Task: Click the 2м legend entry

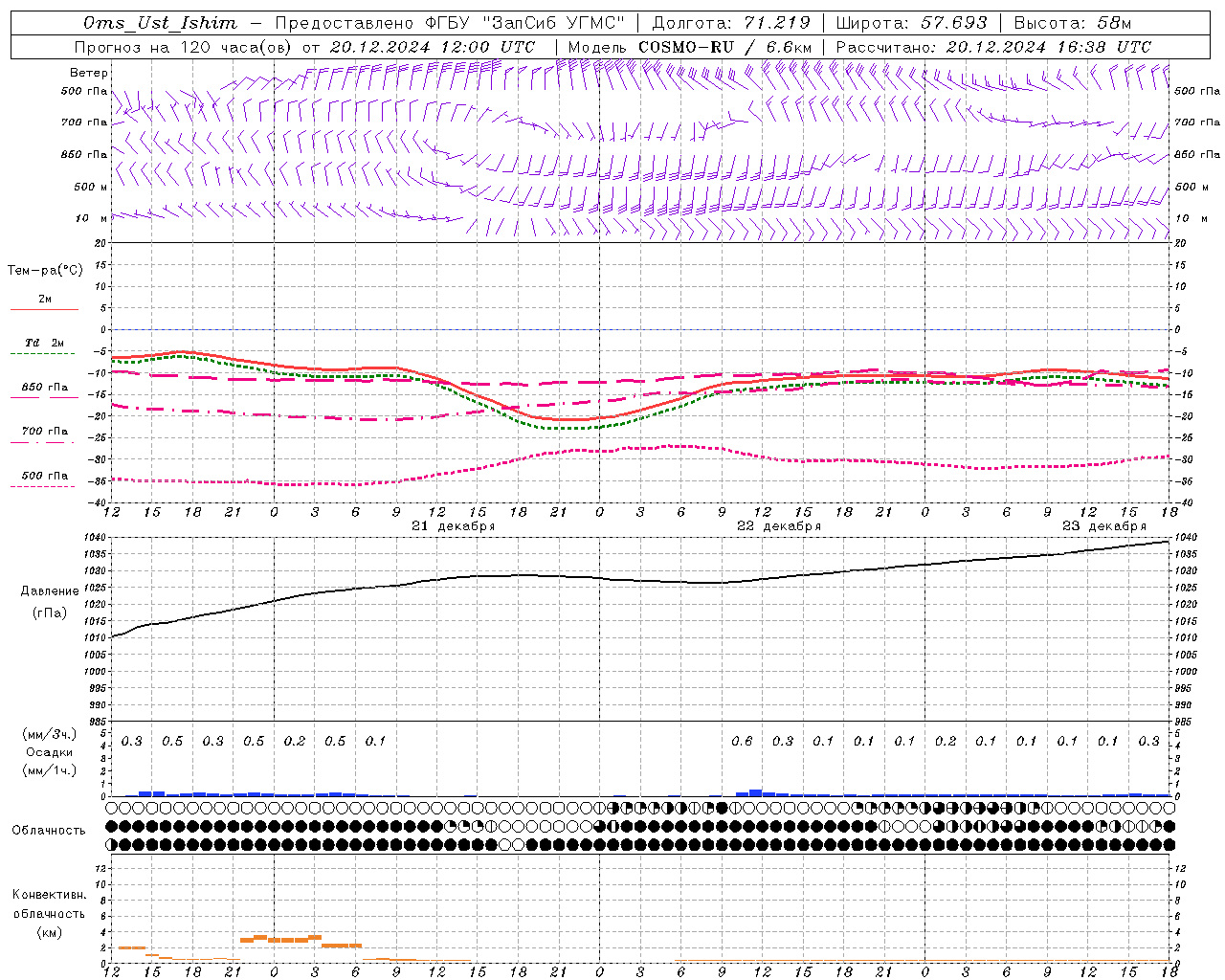Action: [45, 299]
